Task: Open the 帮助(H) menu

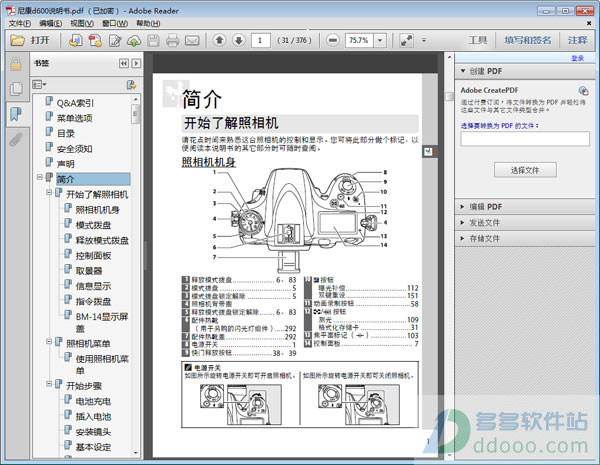Action: 148,23
